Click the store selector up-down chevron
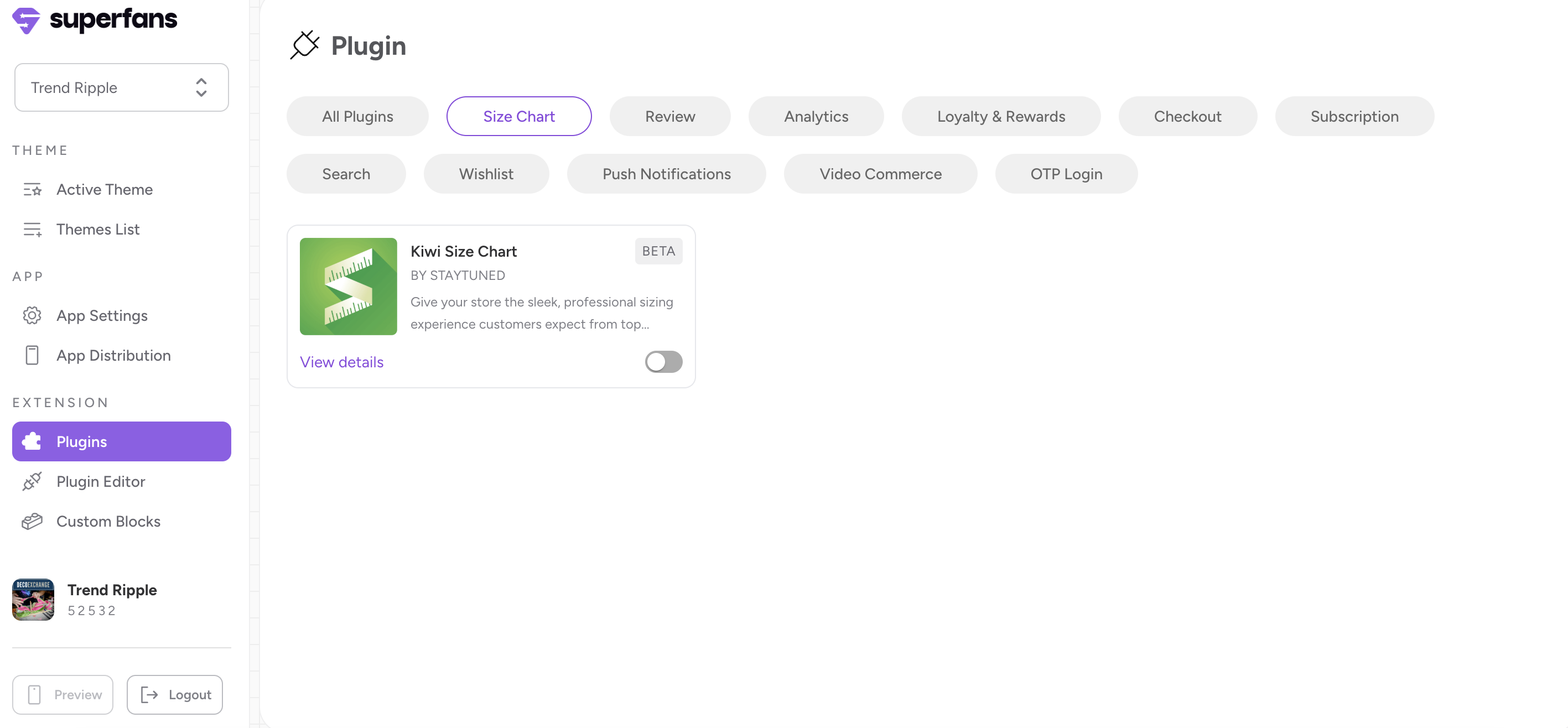This screenshot has height=728, width=1568. [201, 87]
